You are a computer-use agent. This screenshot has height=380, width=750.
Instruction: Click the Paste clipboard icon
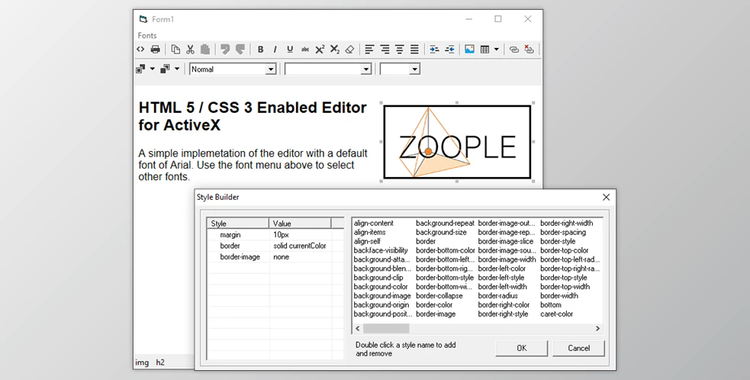click(205, 49)
